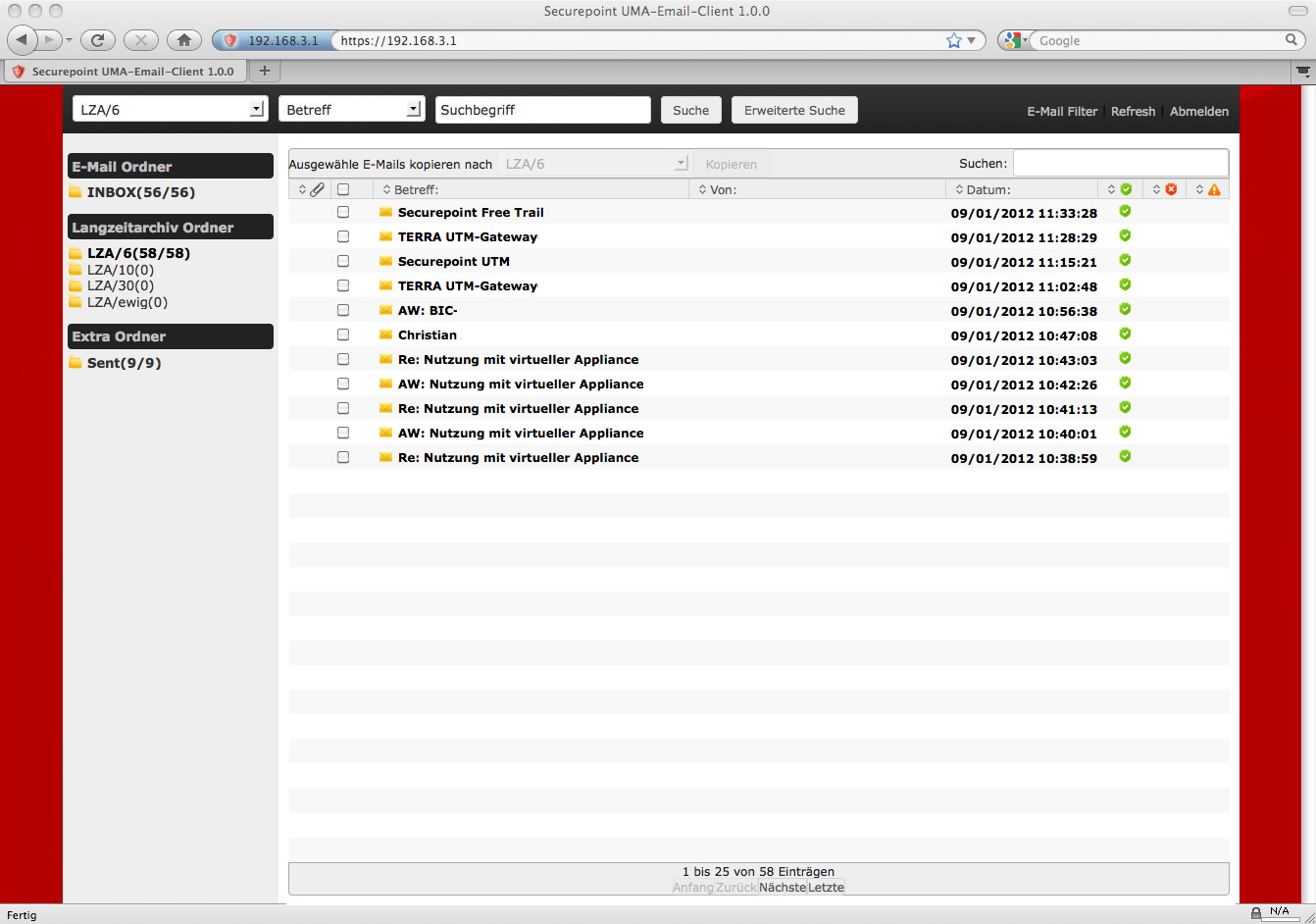The width and height of the screenshot is (1316, 924).
Task: Bookmark this page with the star icon
Action: point(954,40)
